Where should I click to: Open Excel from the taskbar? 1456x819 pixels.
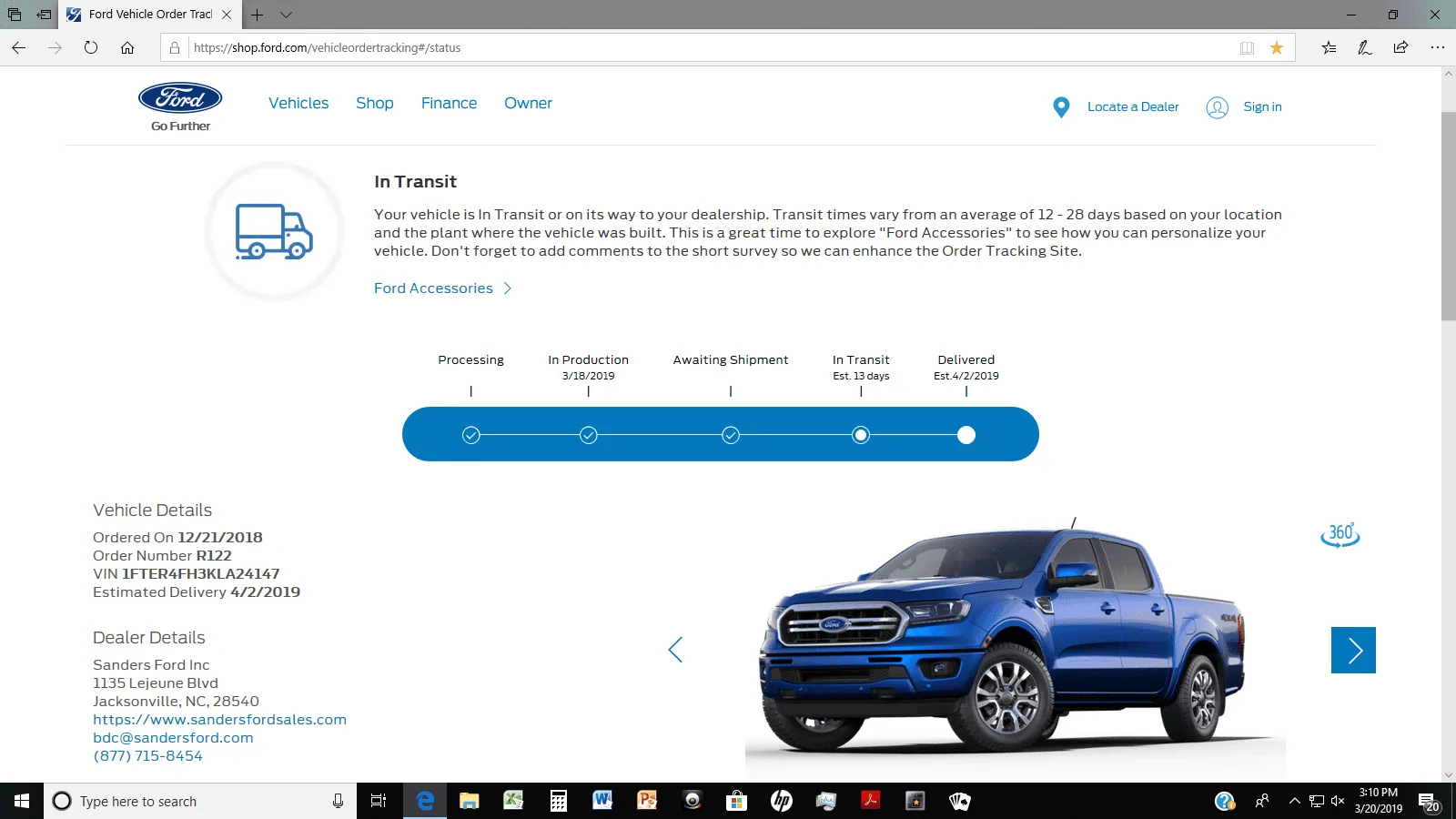pos(513,801)
